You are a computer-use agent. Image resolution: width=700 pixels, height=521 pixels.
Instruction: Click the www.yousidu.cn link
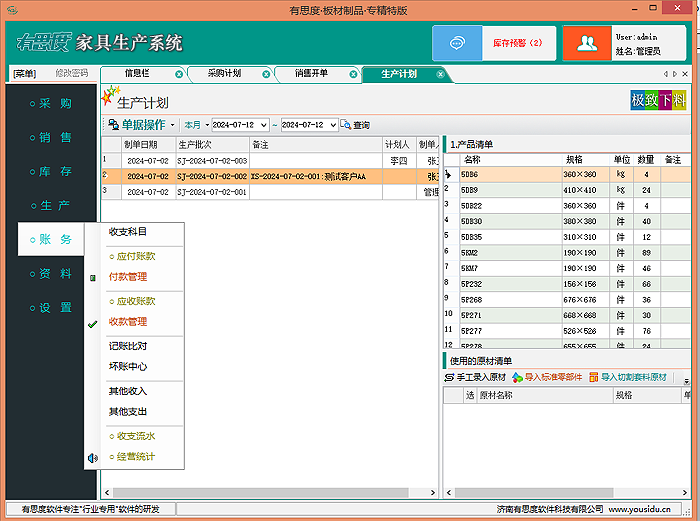(x=639, y=509)
